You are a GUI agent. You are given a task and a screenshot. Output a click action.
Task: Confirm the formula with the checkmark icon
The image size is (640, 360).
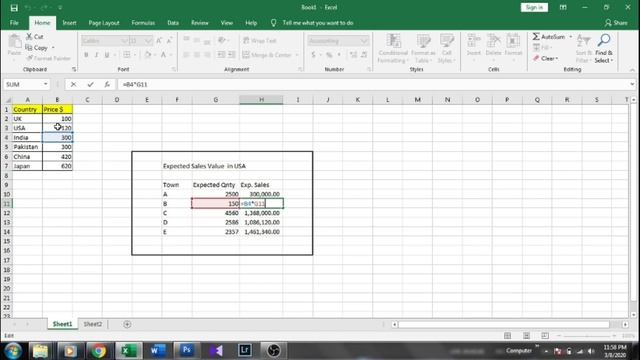click(90, 84)
